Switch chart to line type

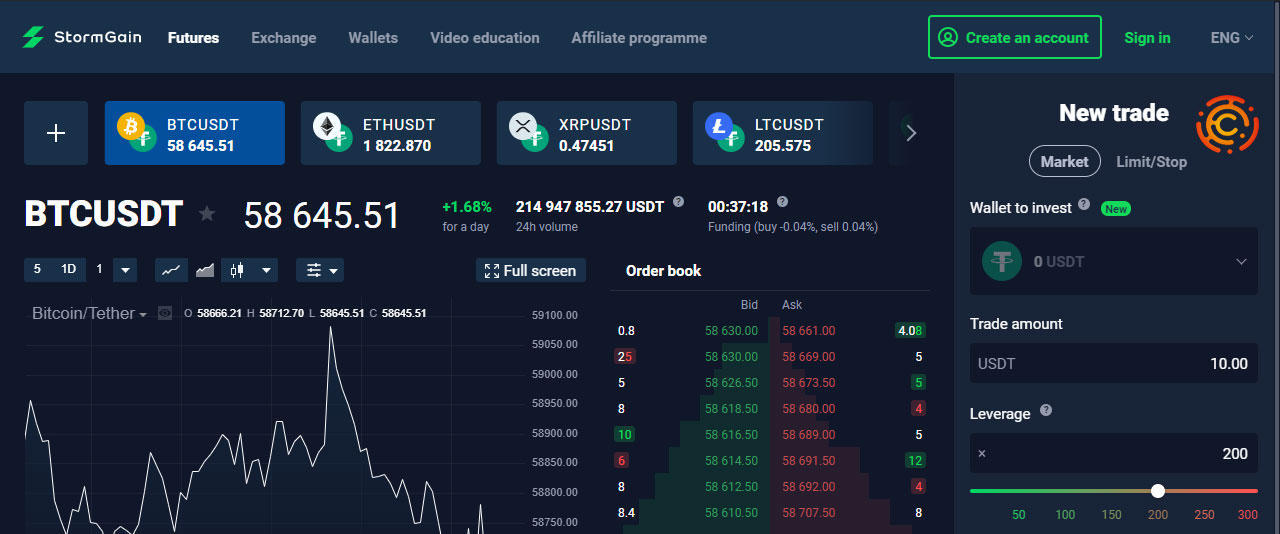(171, 270)
